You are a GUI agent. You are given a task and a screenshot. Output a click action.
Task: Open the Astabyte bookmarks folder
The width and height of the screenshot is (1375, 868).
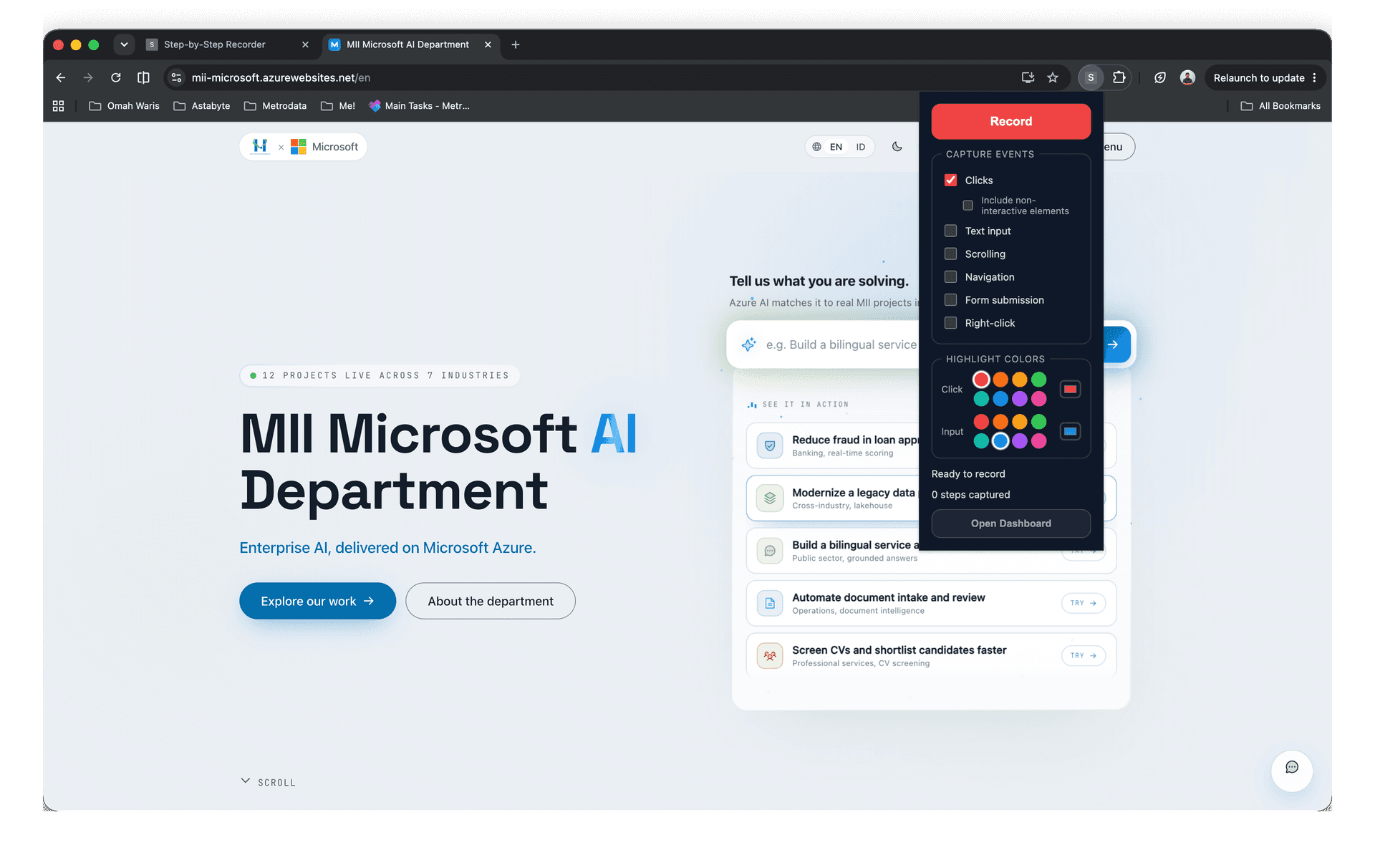201,106
